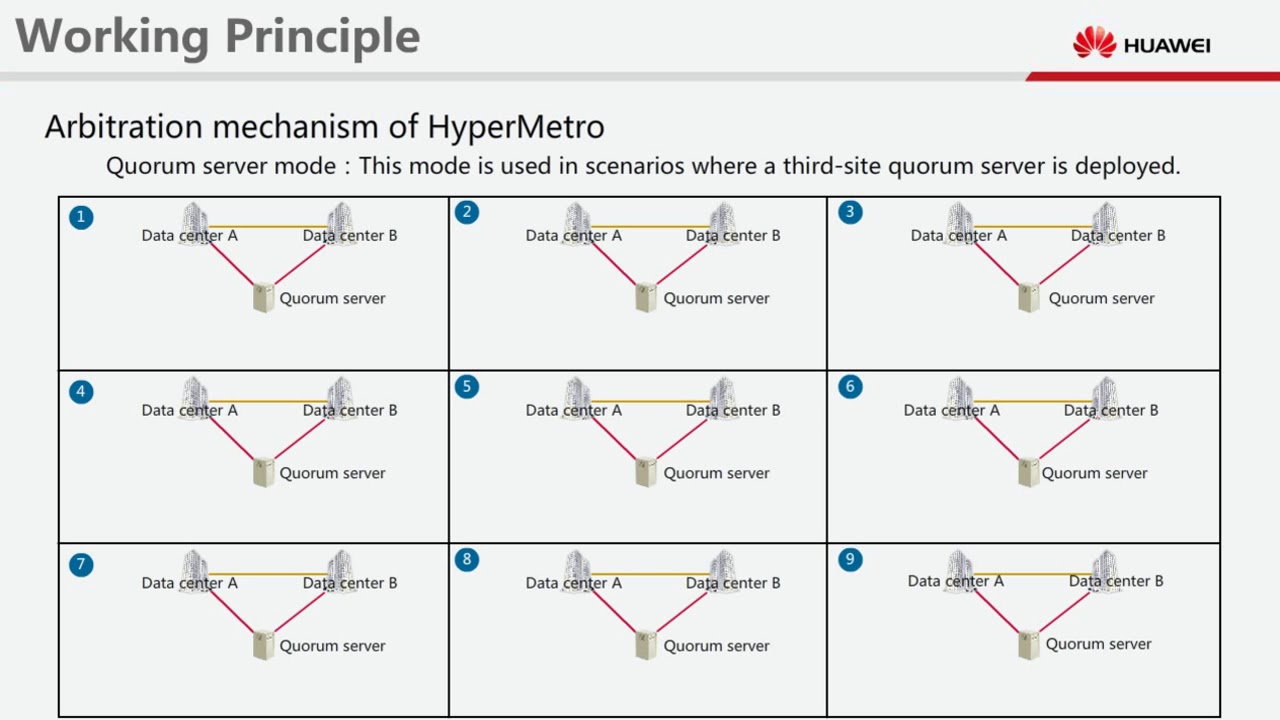Click the yellow link line in scenario 4
The height and width of the screenshot is (720, 1280).
(267, 402)
